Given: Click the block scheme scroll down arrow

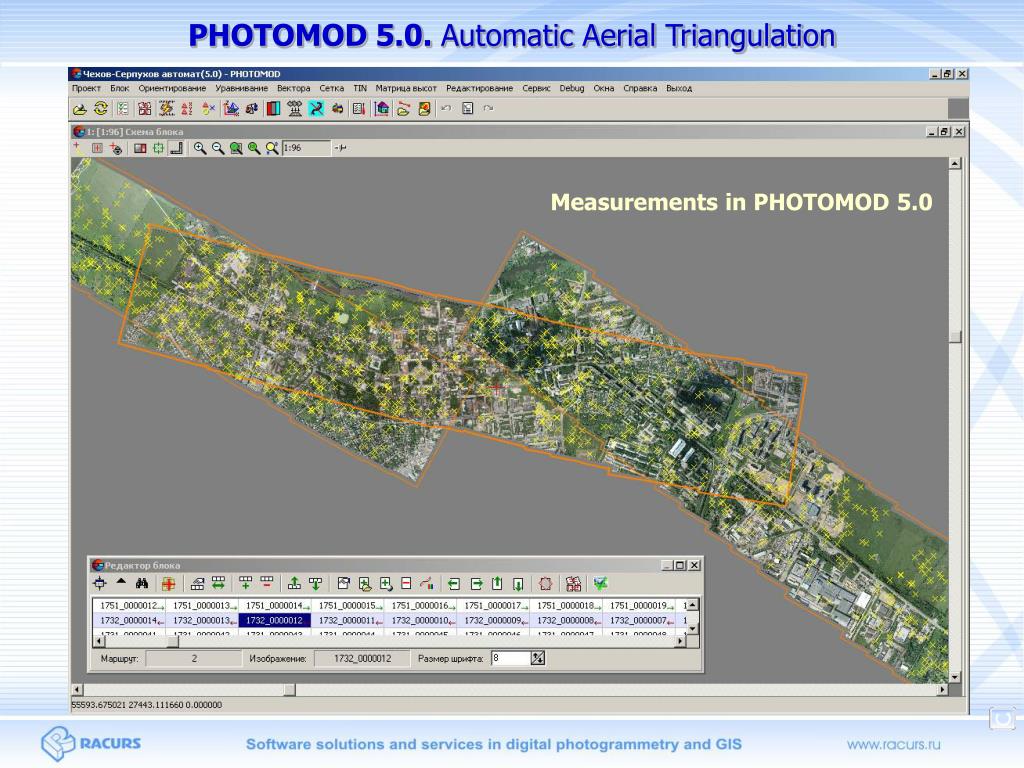Looking at the screenshot, I should tap(955, 677).
